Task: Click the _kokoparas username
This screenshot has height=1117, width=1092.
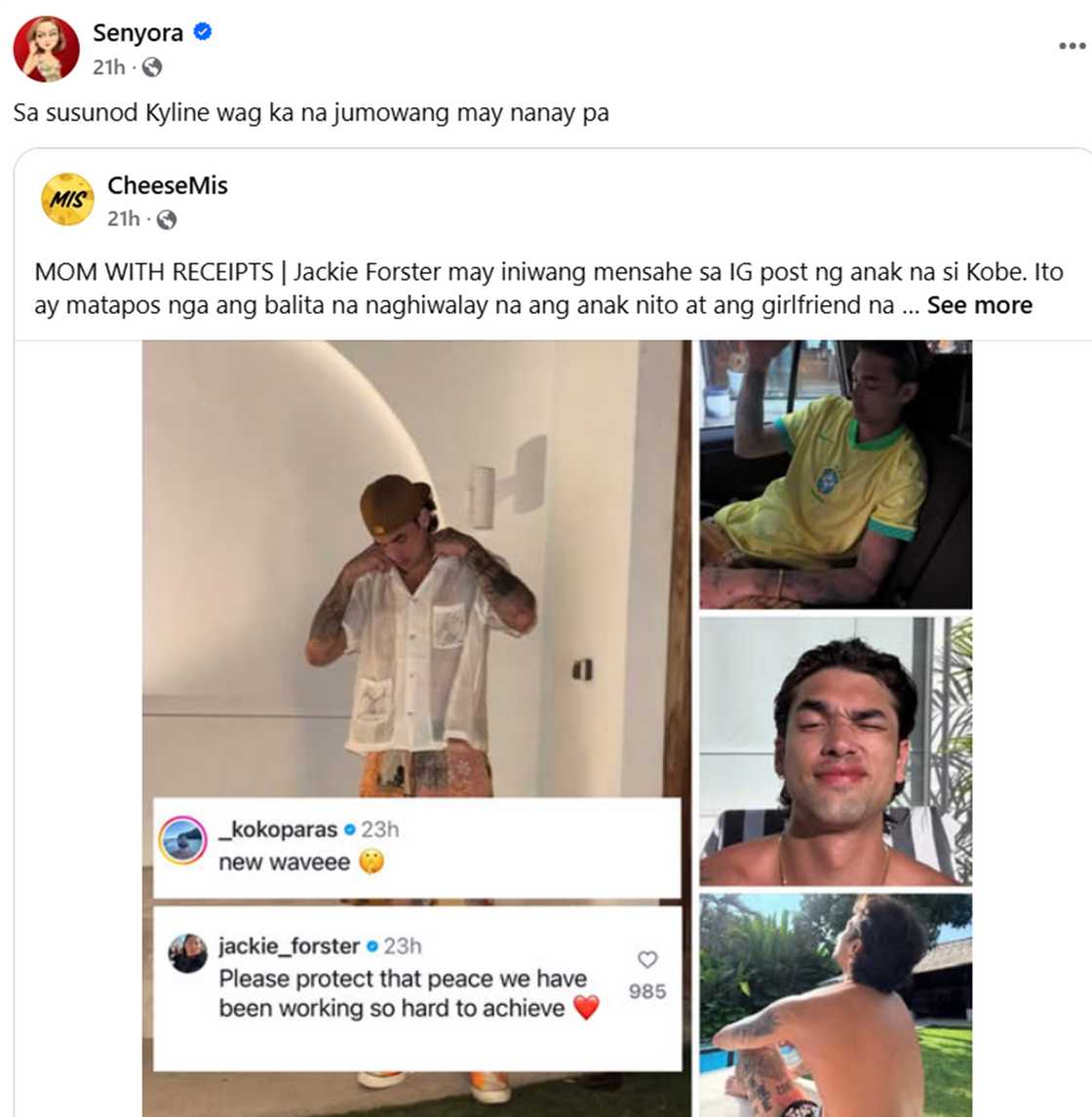Action: [278, 829]
